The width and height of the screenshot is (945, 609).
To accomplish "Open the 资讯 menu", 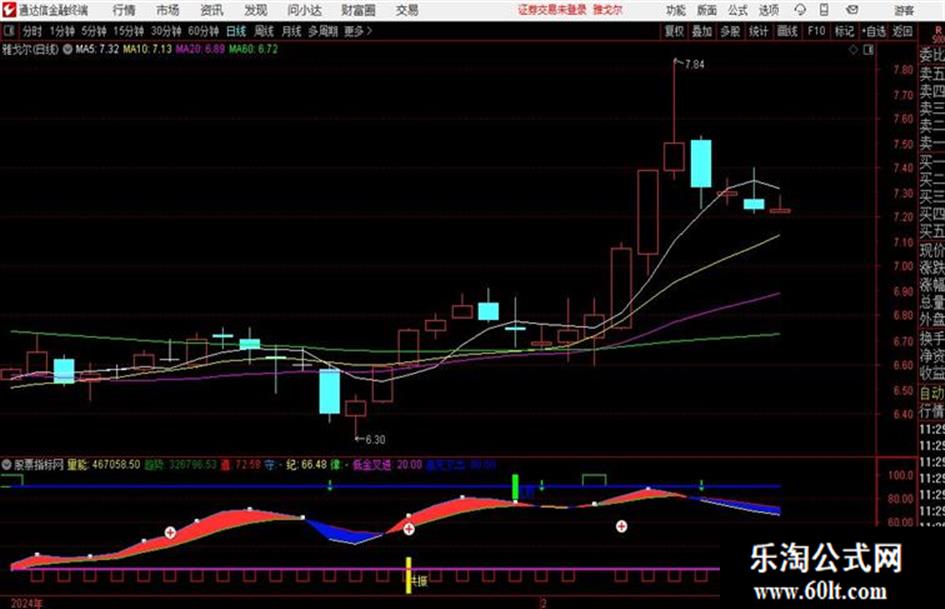I will 211,10.
